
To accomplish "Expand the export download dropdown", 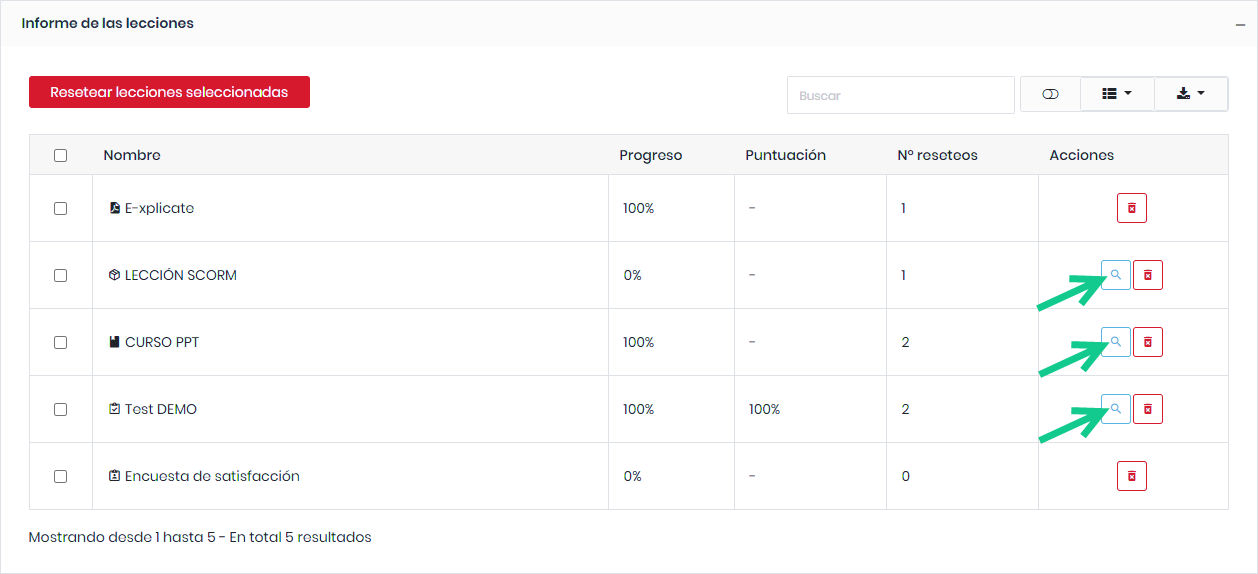I will tap(1190, 94).
